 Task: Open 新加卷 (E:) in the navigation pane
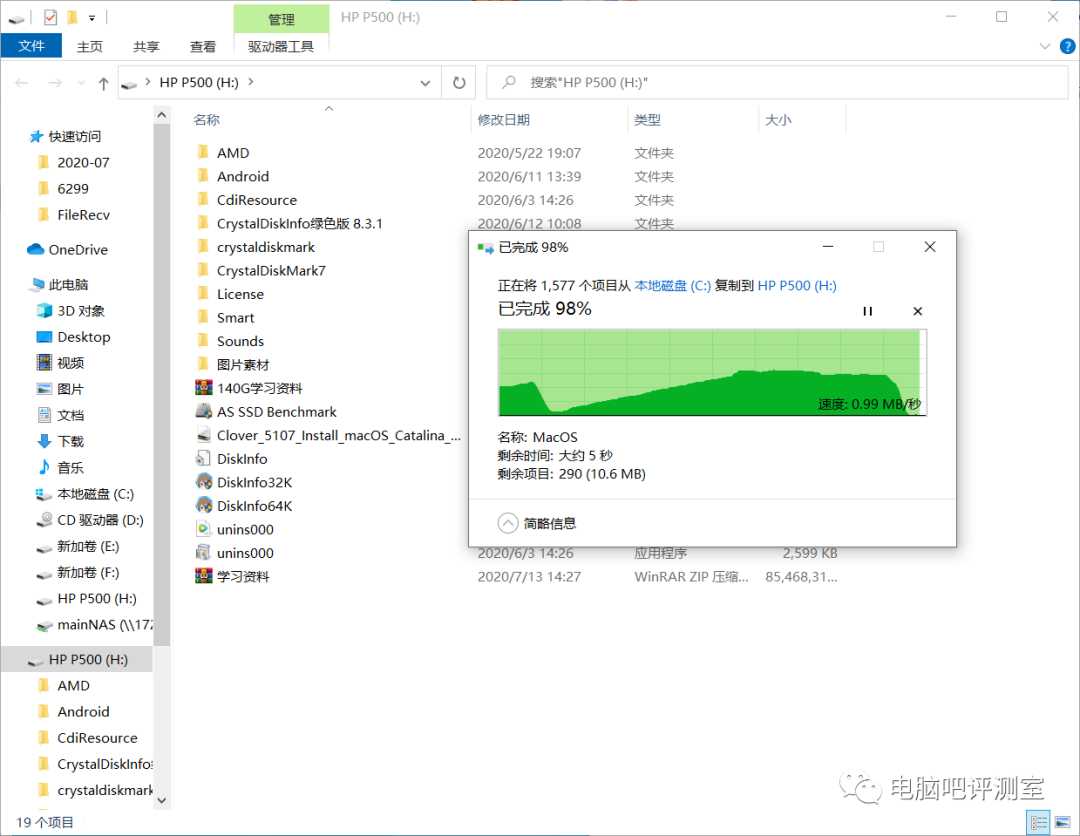coord(87,546)
